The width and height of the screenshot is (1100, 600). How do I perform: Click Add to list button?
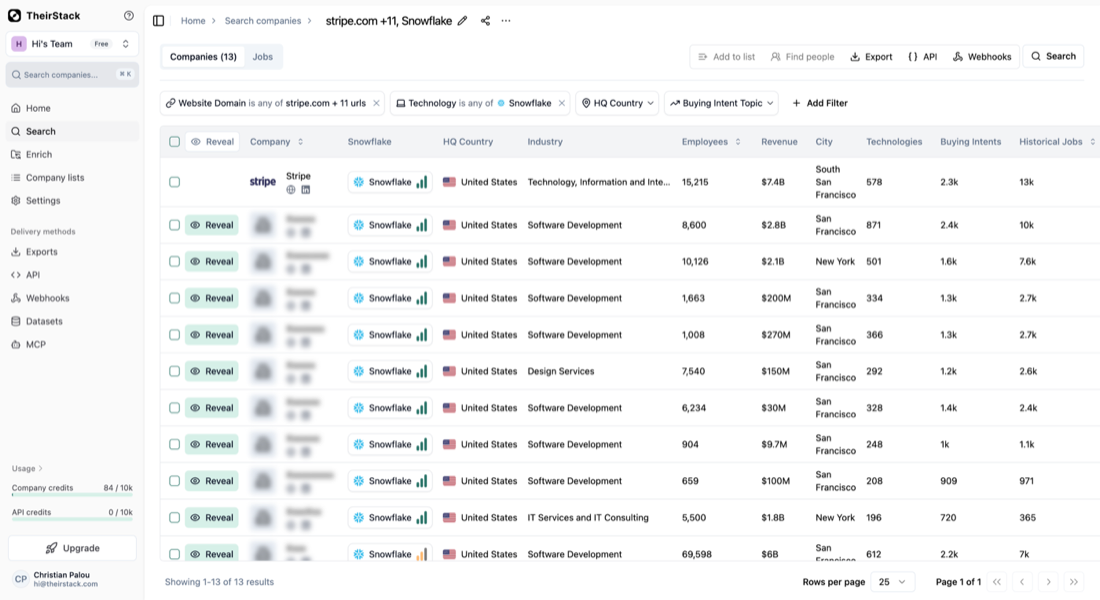[726, 57]
